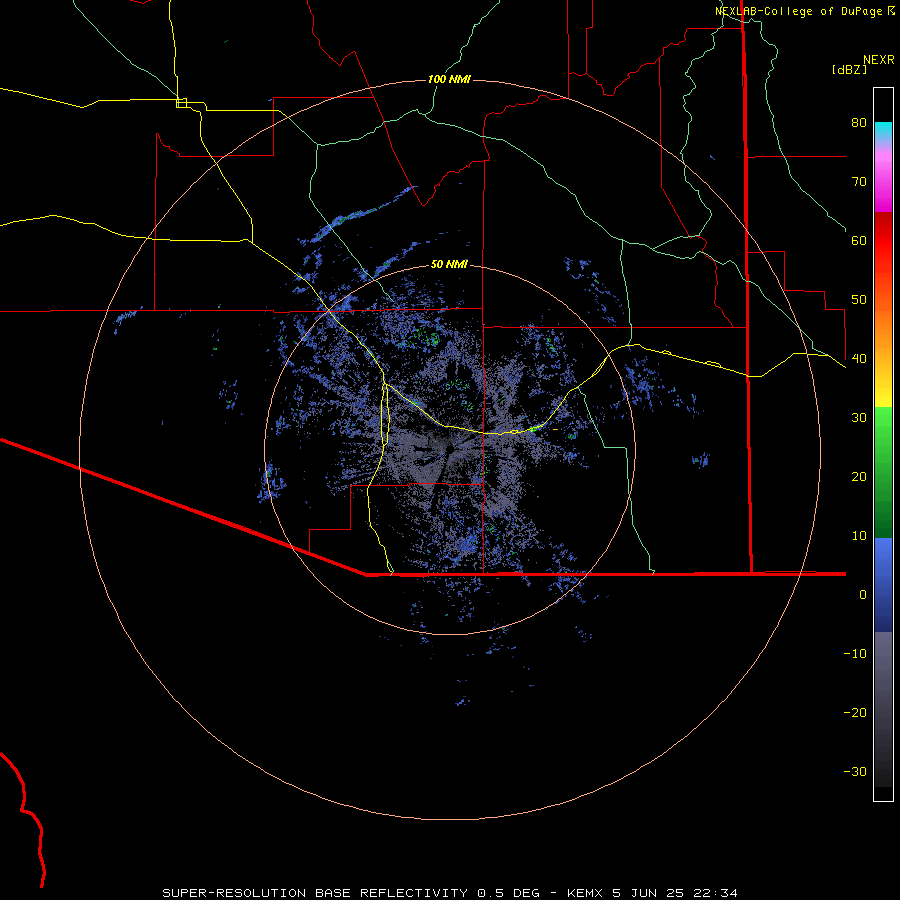Click the 100 NMI range ring label

click(x=449, y=79)
